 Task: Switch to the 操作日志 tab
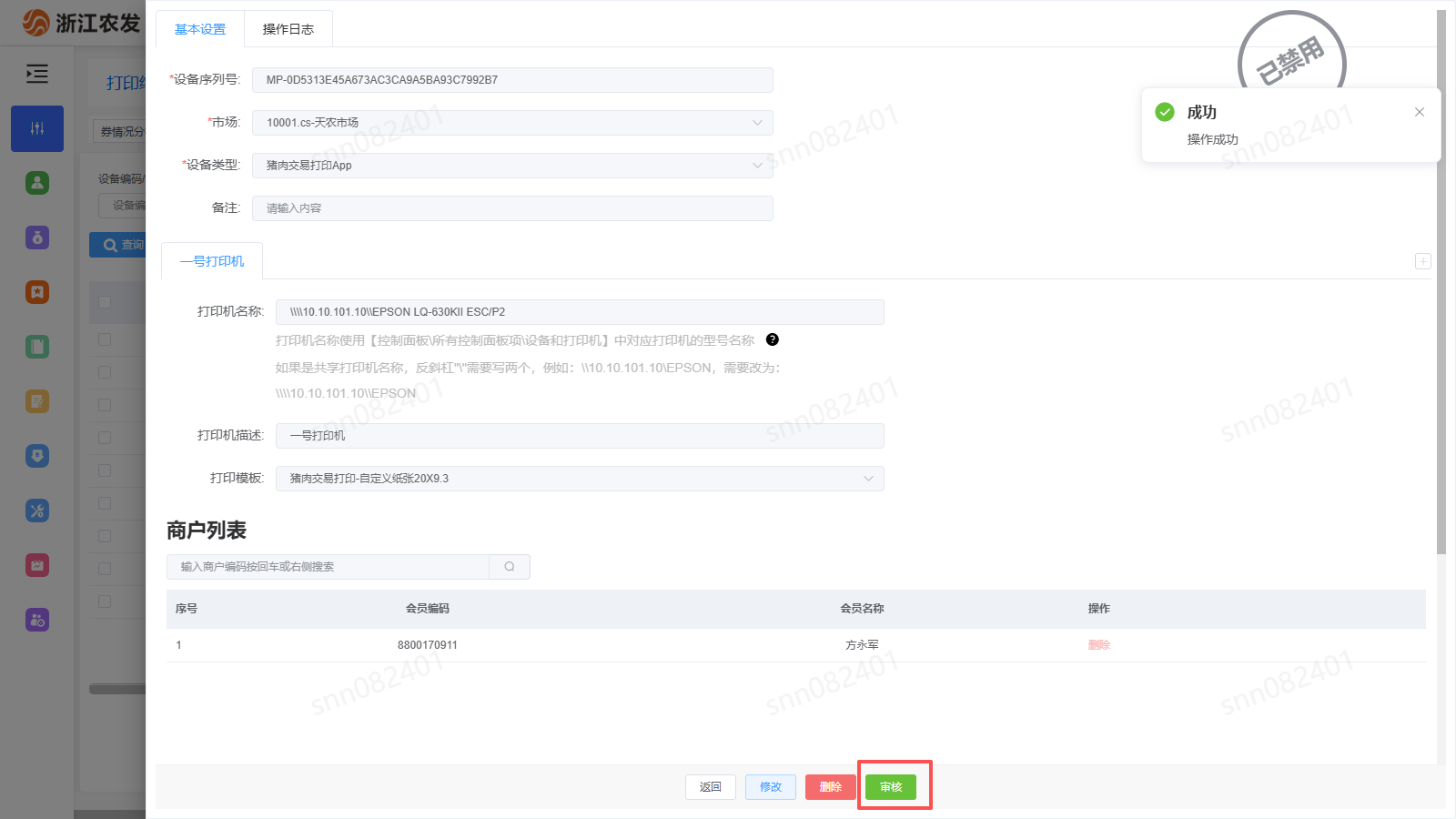(288, 29)
